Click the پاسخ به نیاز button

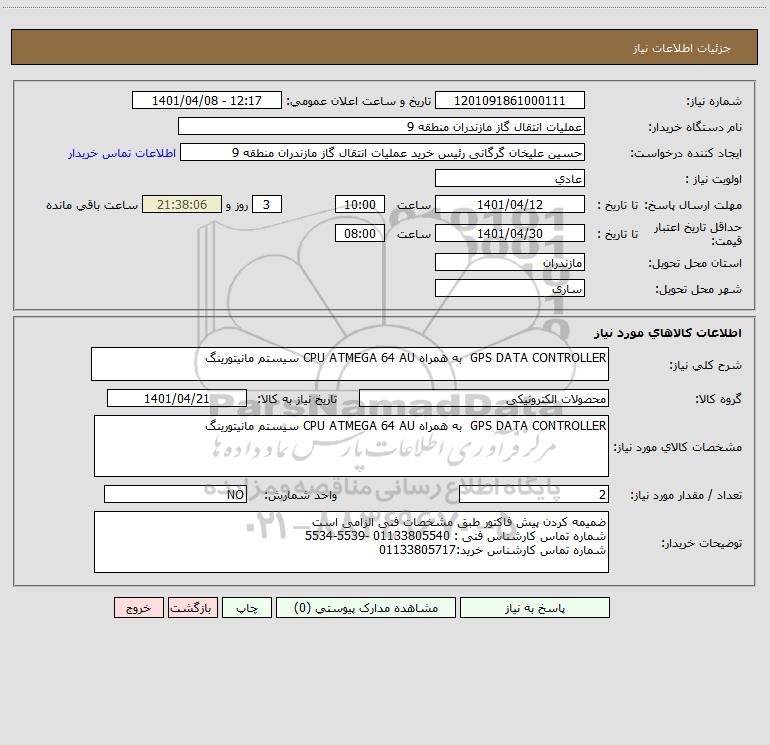(535, 607)
